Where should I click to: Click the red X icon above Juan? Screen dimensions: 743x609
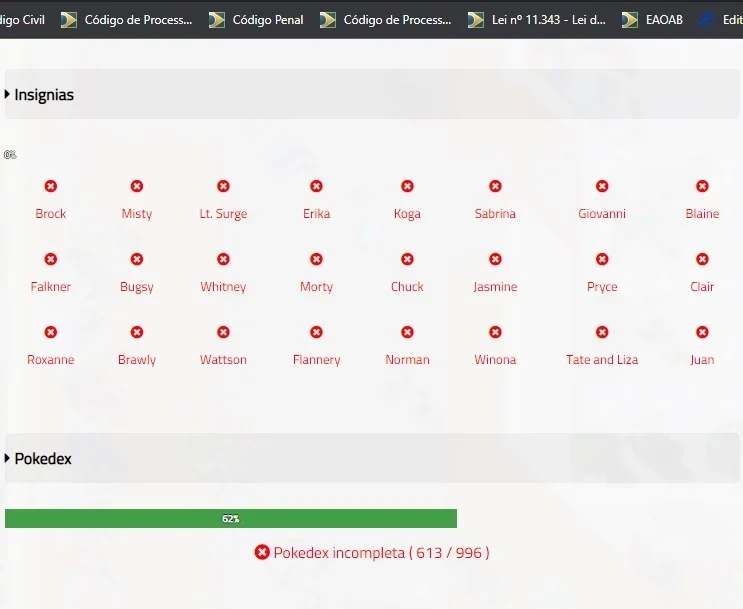(x=702, y=332)
